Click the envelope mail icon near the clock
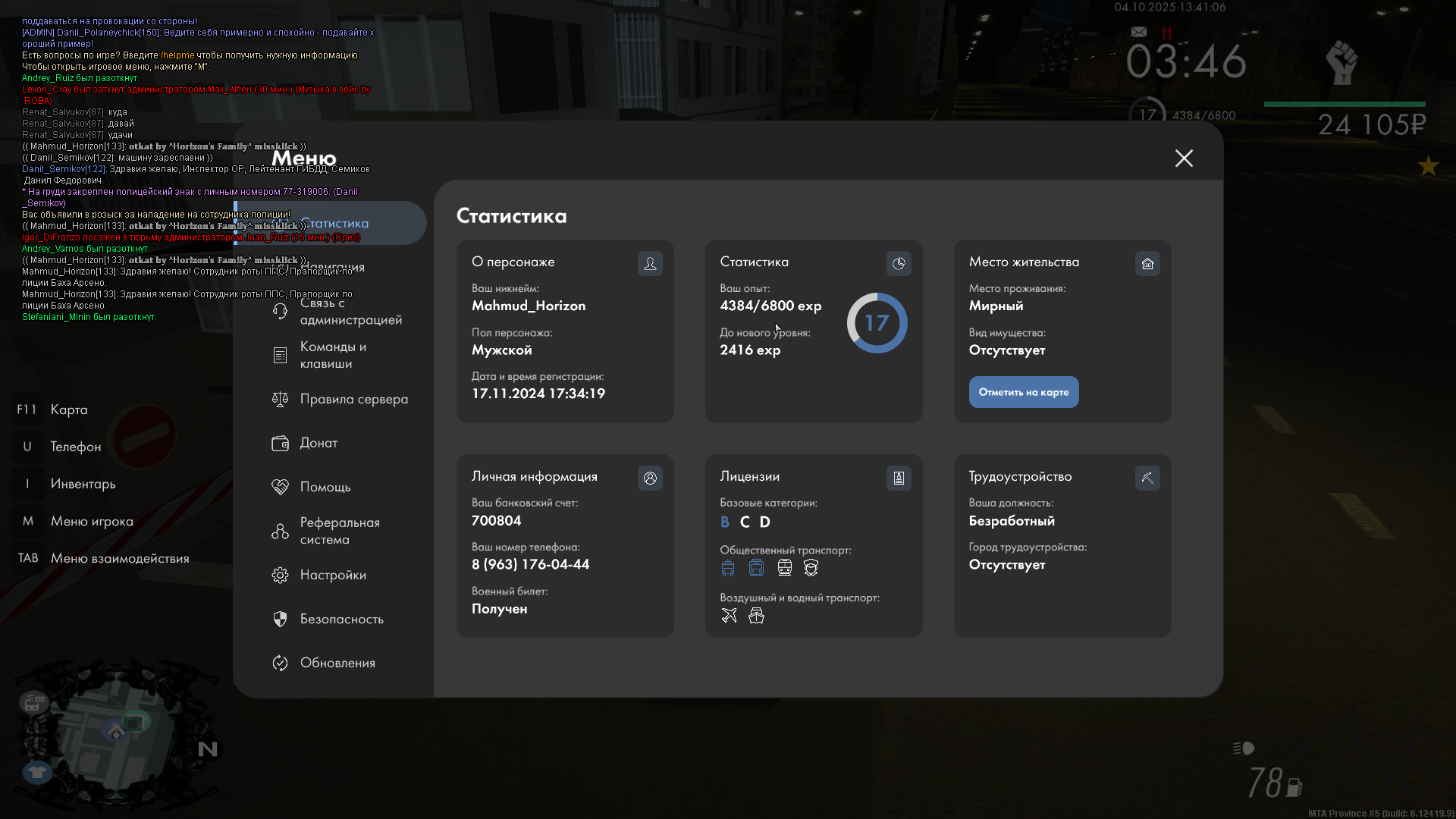 click(x=1139, y=32)
